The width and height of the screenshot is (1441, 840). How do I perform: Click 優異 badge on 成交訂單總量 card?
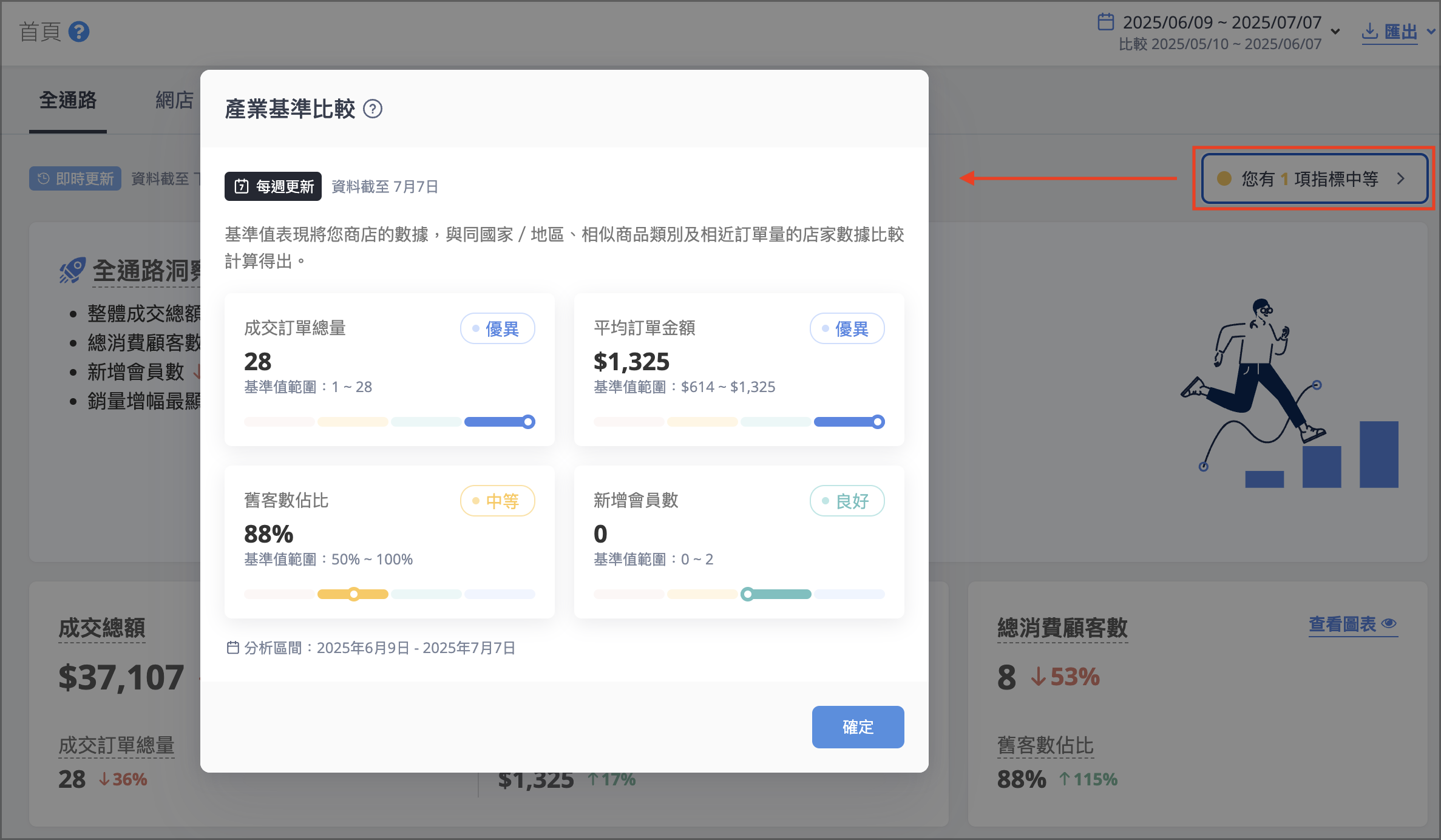[x=498, y=328]
